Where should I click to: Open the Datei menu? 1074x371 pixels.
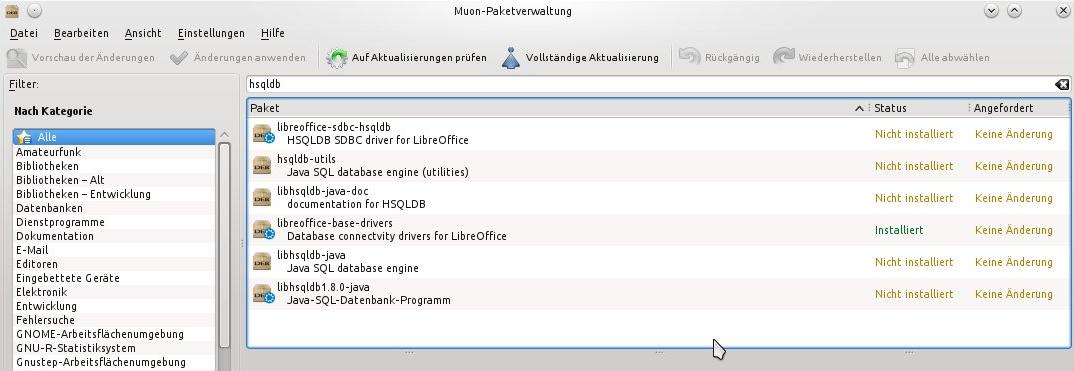click(x=24, y=33)
